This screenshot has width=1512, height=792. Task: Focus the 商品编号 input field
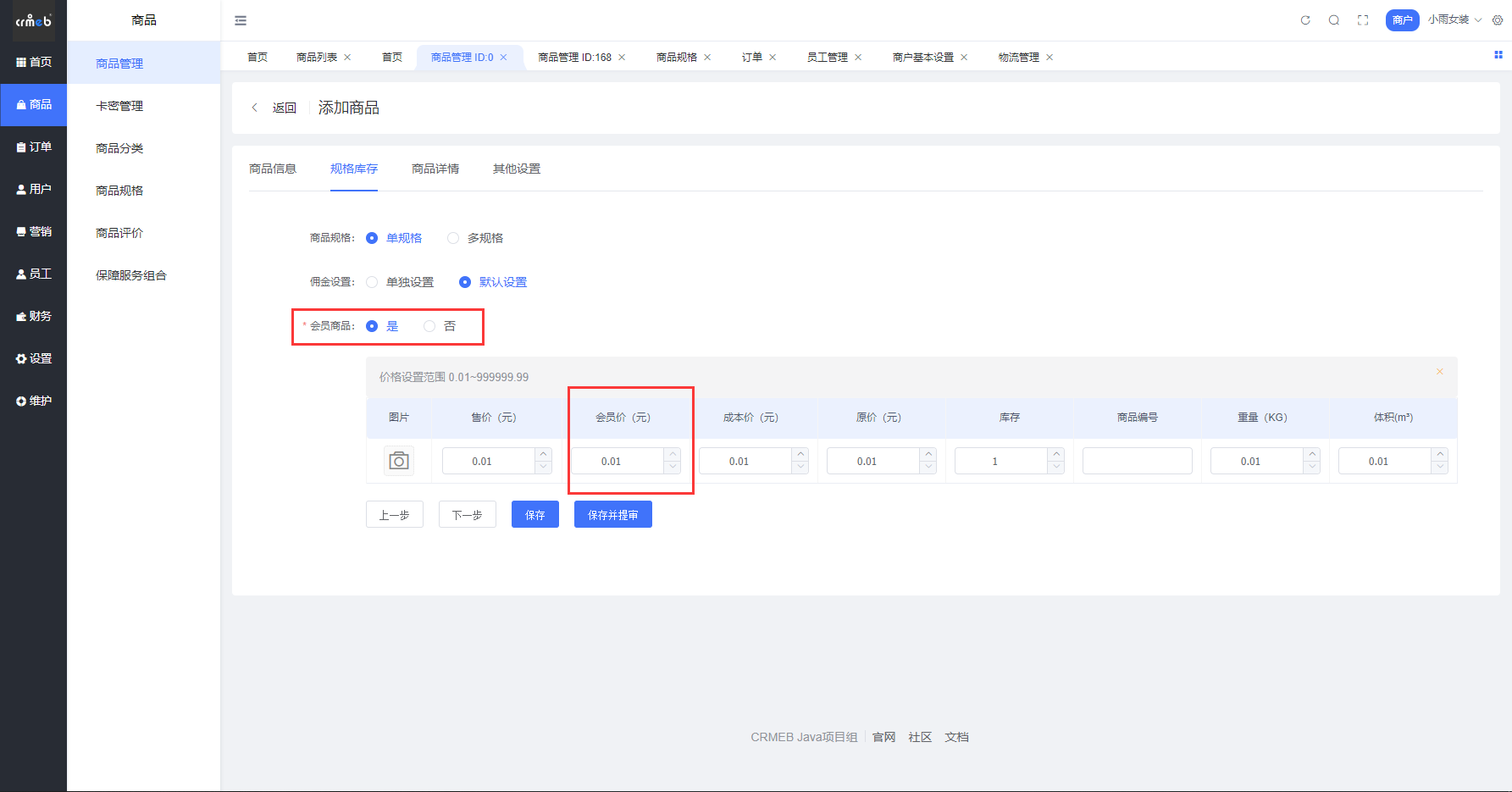click(x=1138, y=461)
